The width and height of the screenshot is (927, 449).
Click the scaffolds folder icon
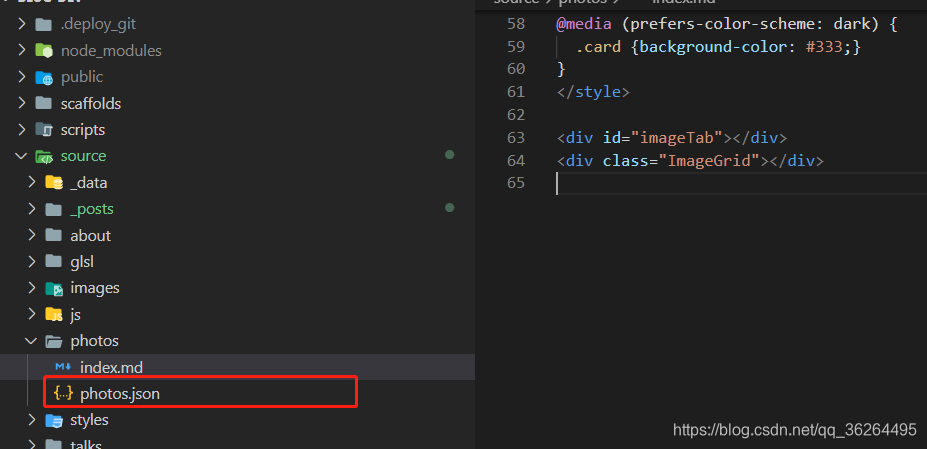(44, 103)
